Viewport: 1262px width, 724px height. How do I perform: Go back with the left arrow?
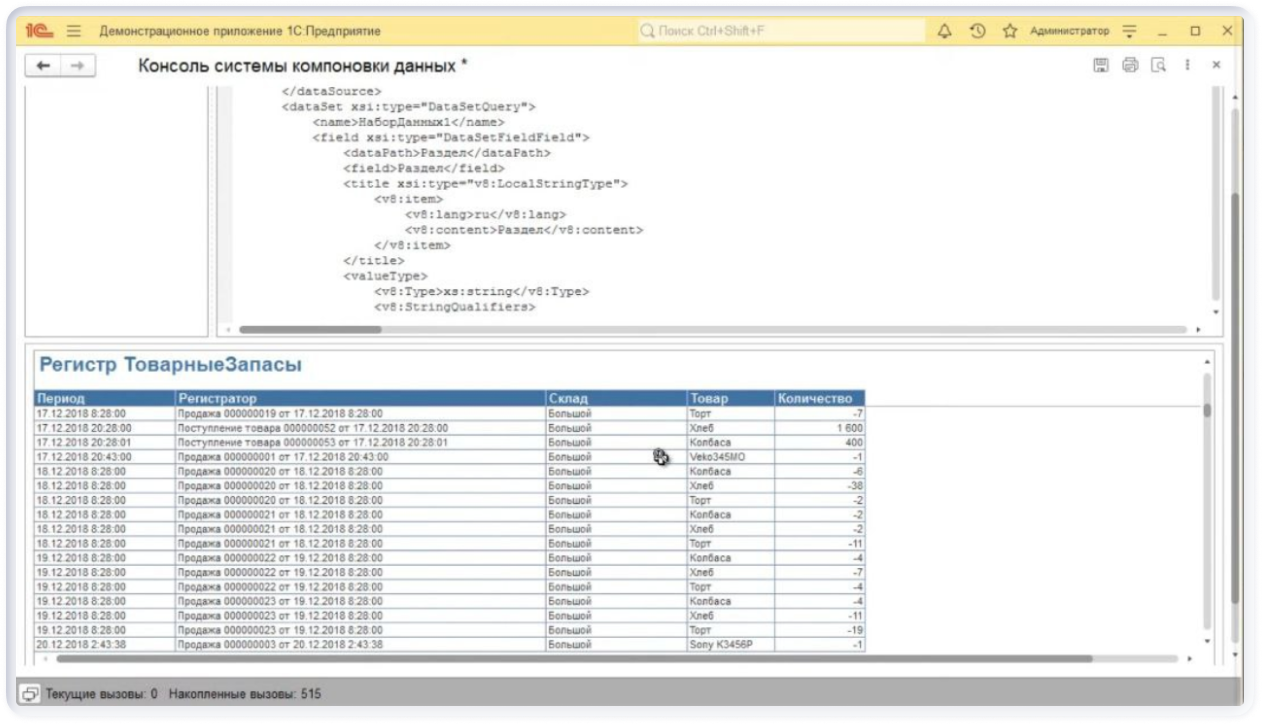43,66
